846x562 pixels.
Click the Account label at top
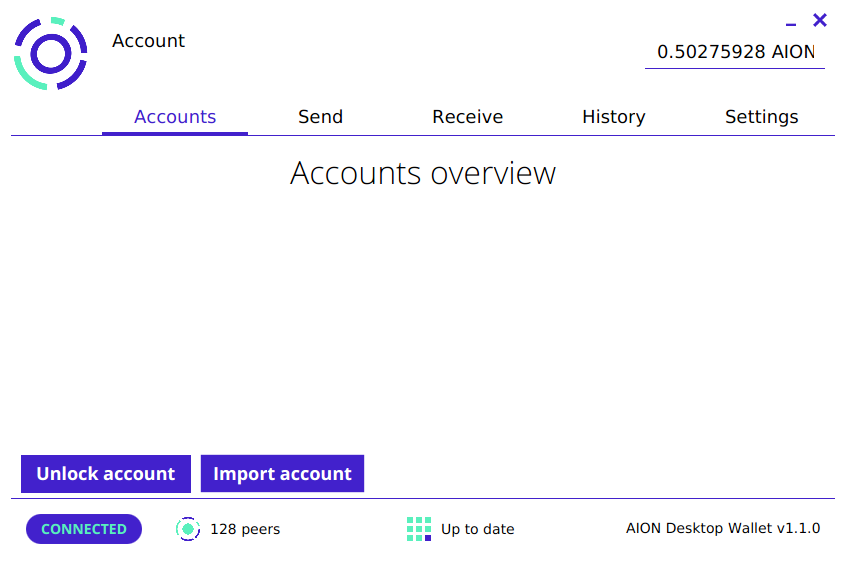148,41
